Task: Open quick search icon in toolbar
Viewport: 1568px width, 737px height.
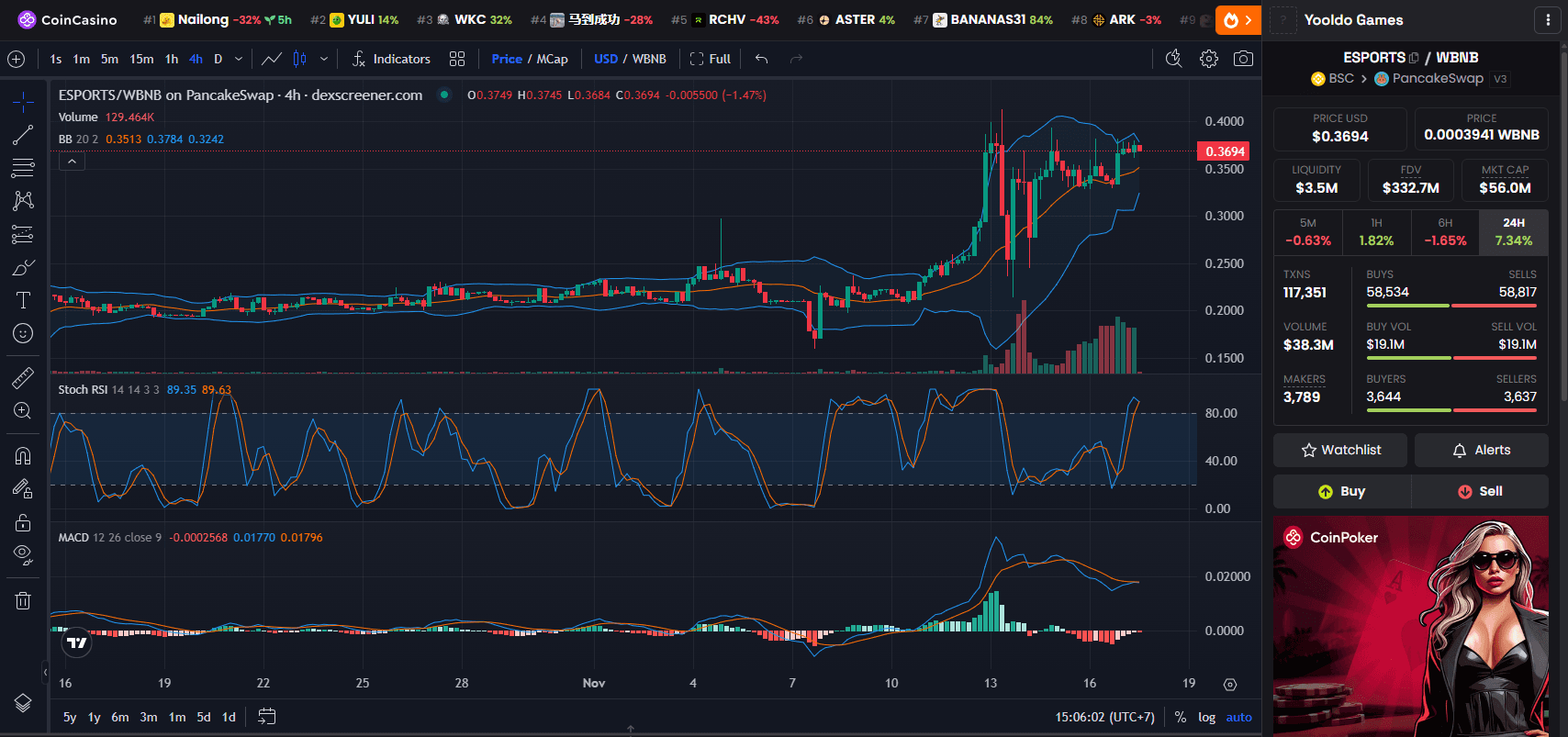Action: pos(1173,59)
